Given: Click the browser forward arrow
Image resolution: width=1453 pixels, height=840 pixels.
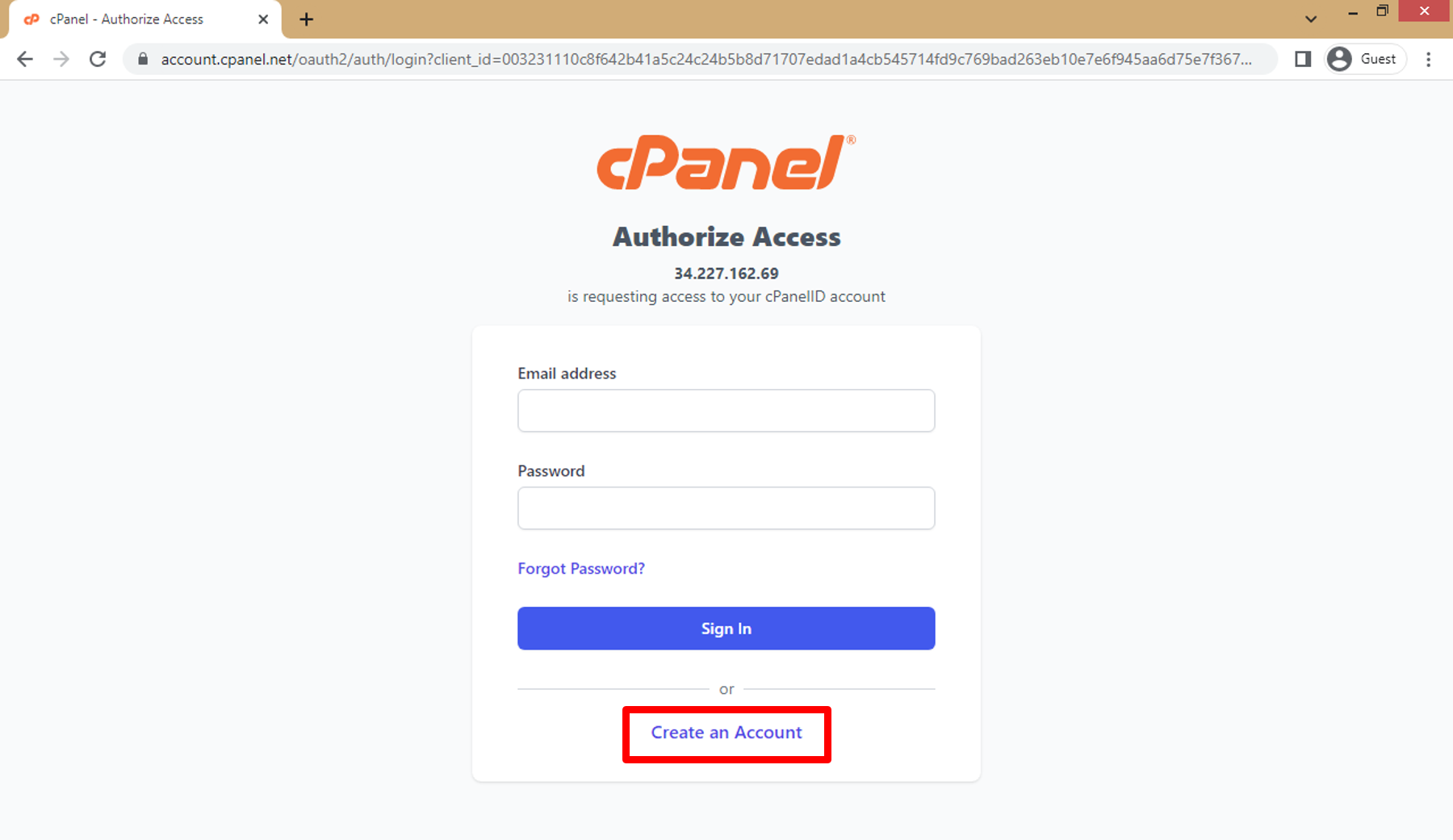Looking at the screenshot, I should [61, 59].
